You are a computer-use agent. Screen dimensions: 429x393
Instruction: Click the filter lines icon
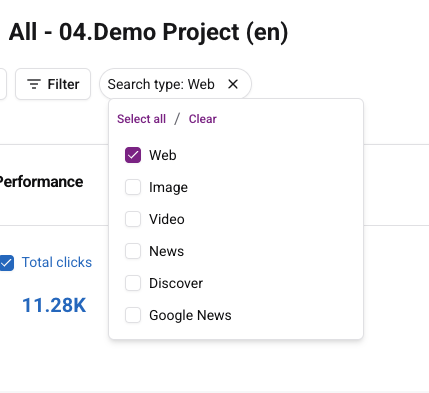(x=34, y=84)
